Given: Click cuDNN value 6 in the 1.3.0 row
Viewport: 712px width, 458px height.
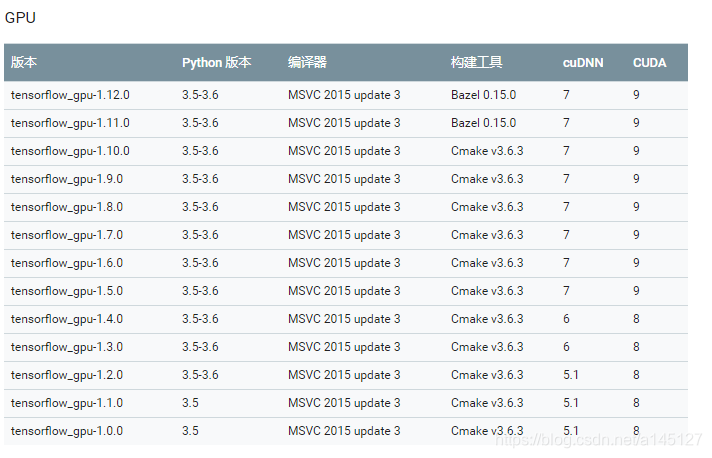Looking at the screenshot, I should pos(566,347).
